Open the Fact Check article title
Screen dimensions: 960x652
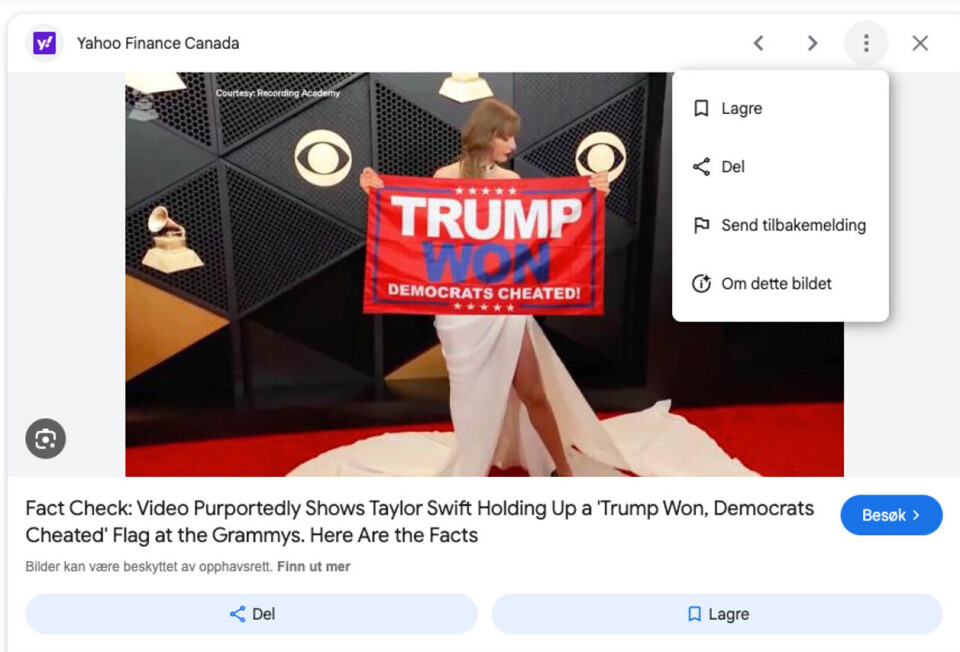click(419, 522)
